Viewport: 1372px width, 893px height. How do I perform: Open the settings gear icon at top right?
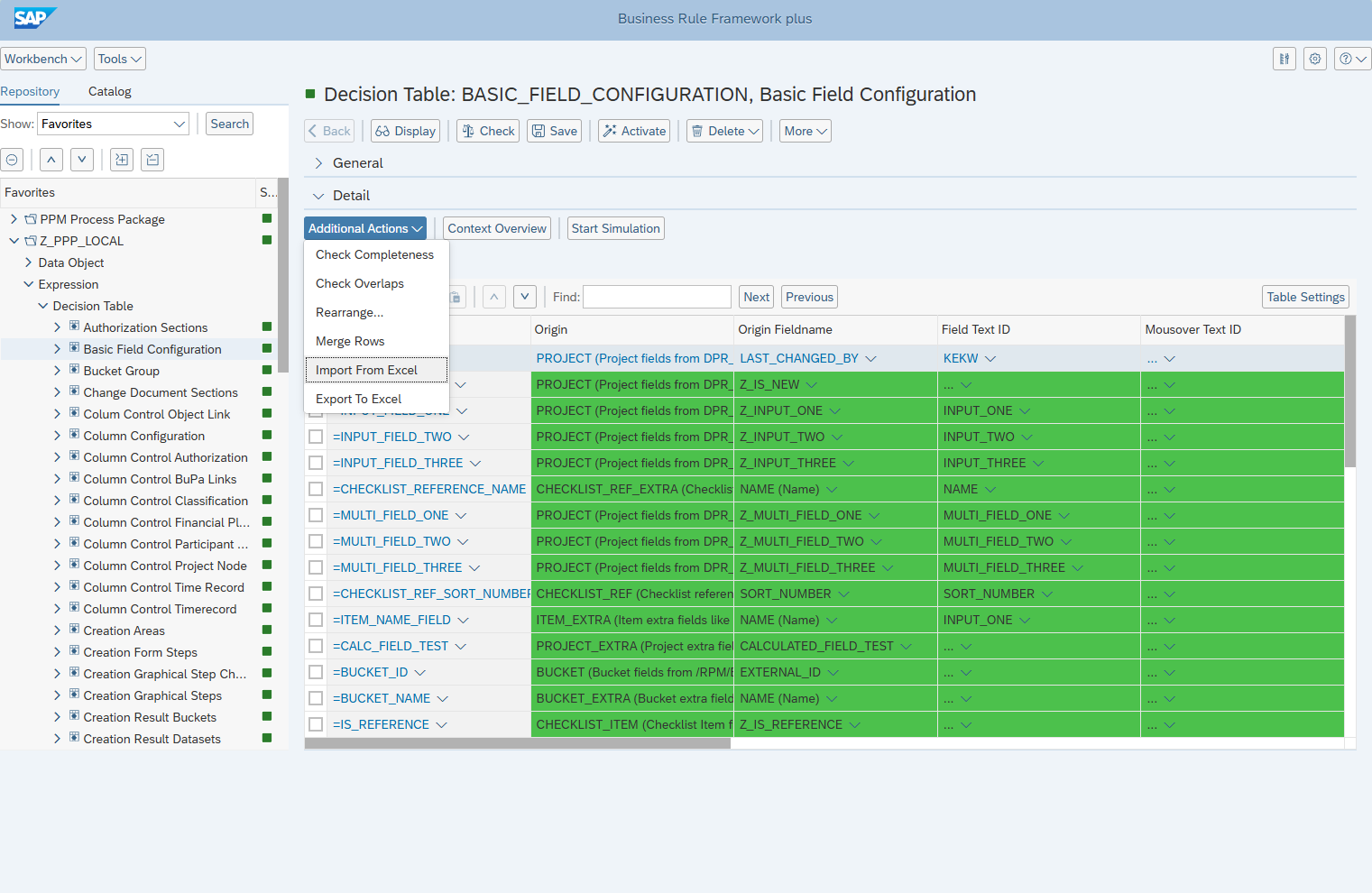1315,59
